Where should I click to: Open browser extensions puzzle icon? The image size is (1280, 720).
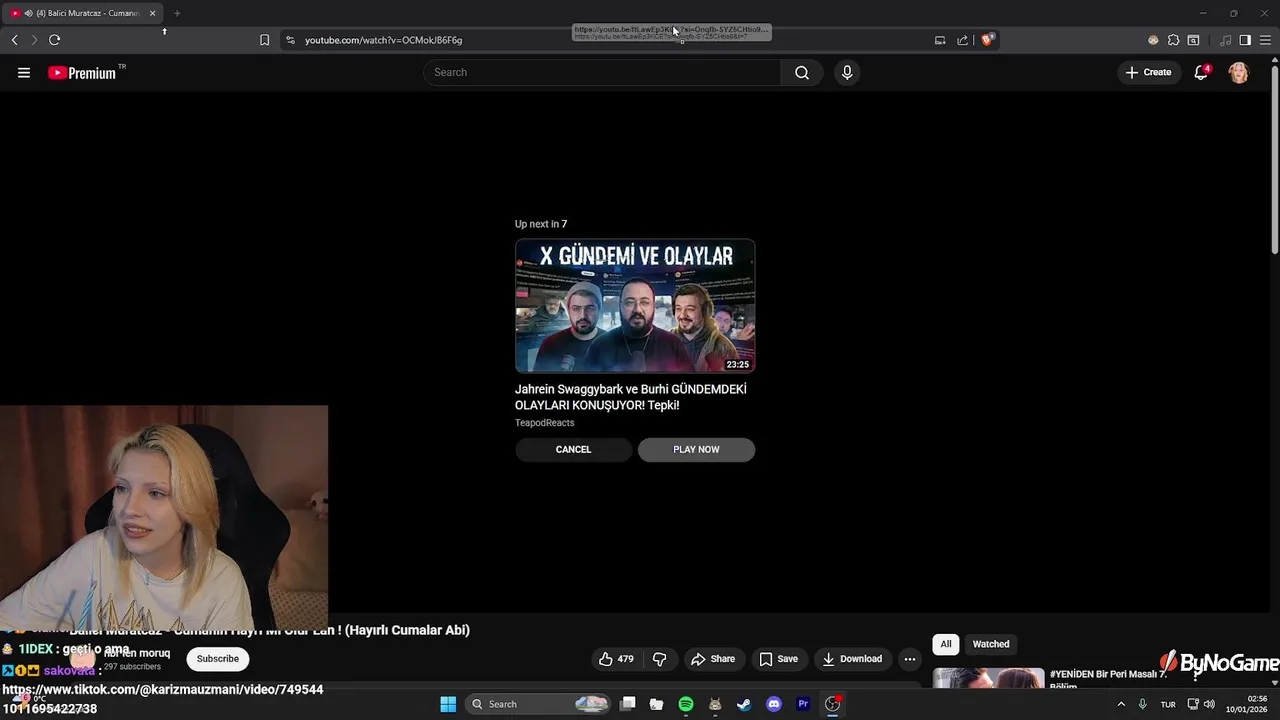click(1173, 40)
